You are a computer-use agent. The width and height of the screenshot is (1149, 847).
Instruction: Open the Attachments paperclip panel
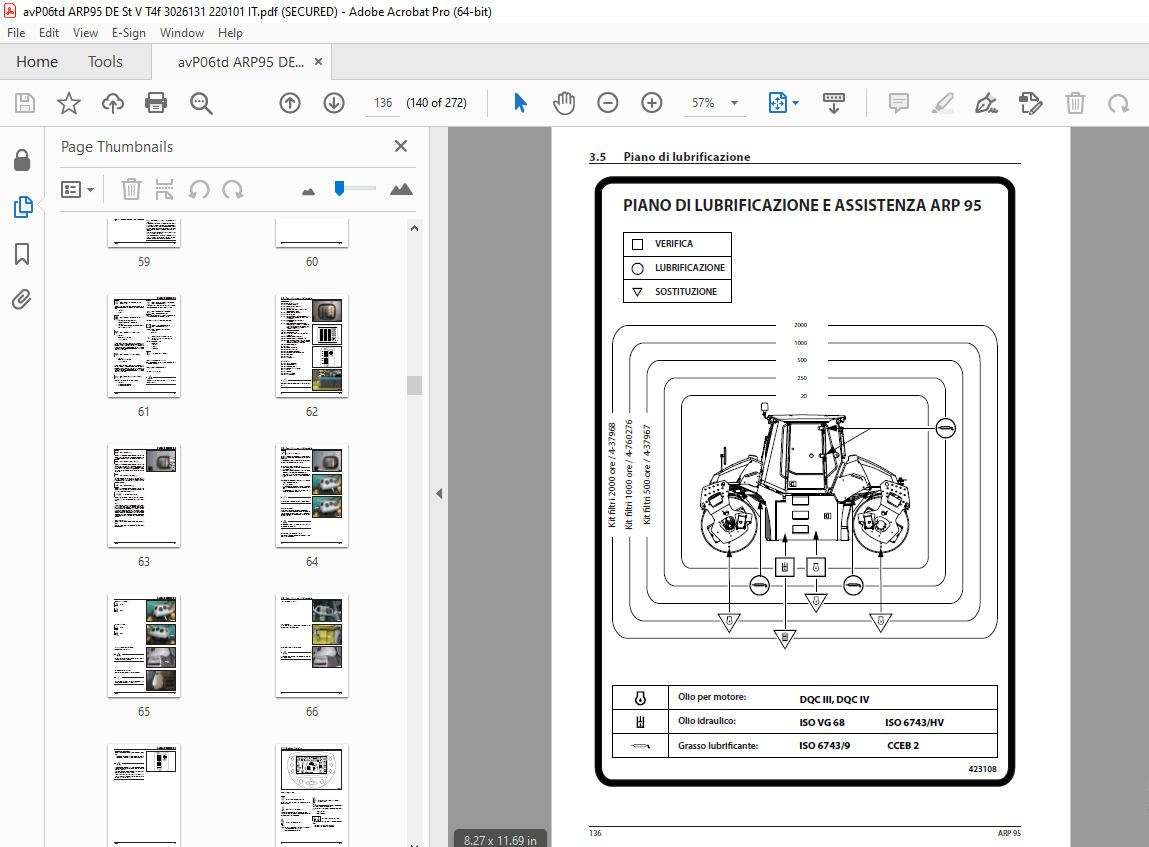coord(22,300)
